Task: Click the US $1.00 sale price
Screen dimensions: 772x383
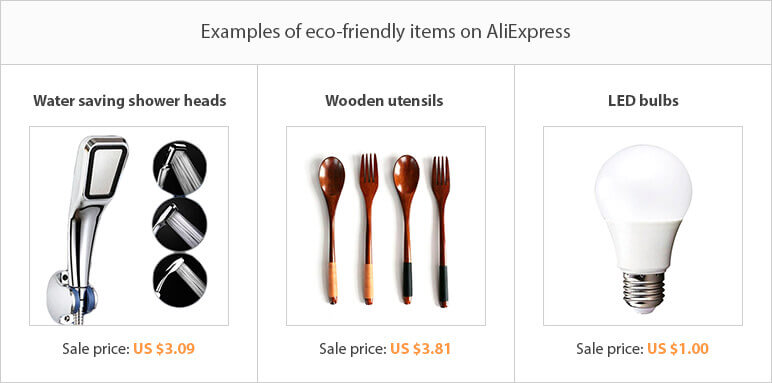Action: pos(678,349)
